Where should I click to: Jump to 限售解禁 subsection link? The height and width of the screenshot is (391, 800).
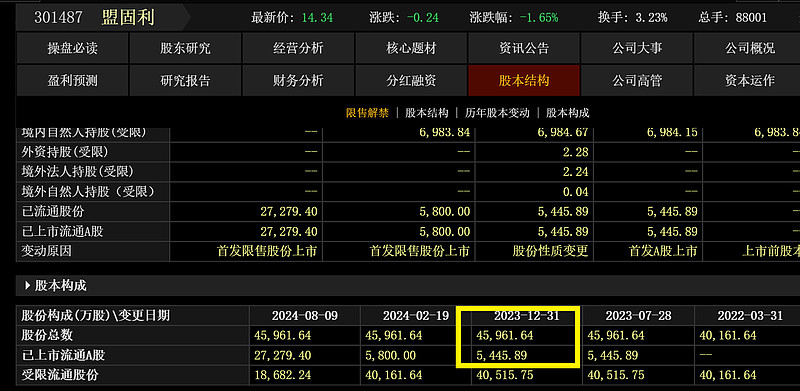click(367, 113)
